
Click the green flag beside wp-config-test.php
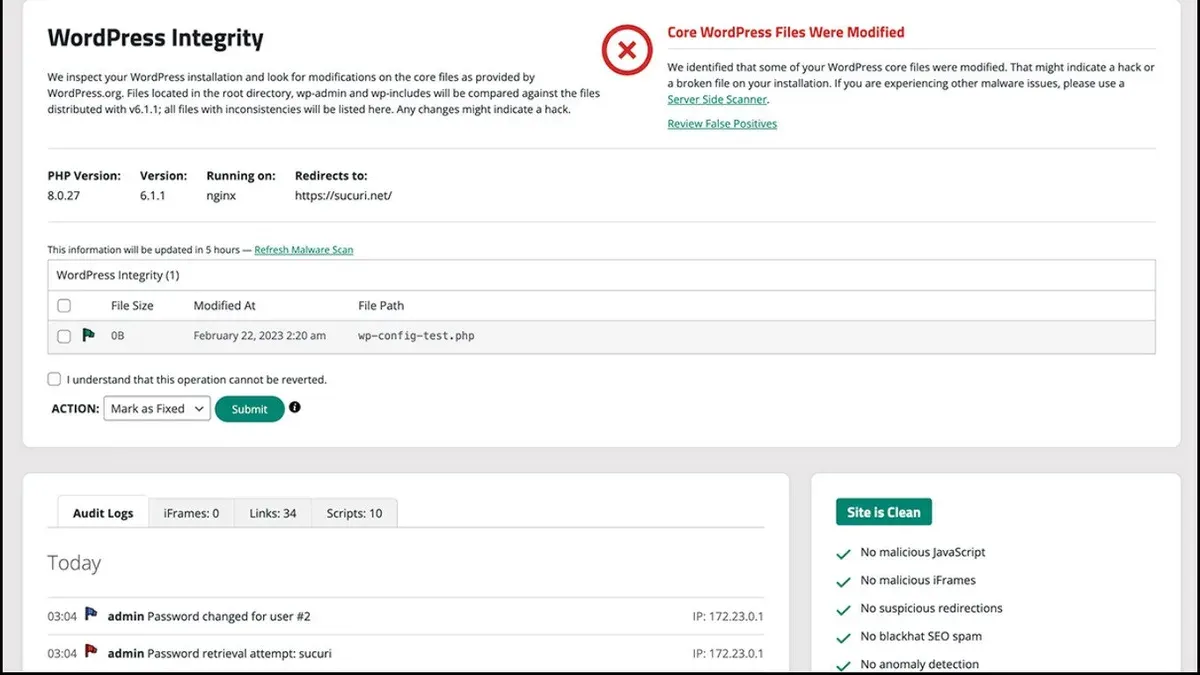pos(88,335)
